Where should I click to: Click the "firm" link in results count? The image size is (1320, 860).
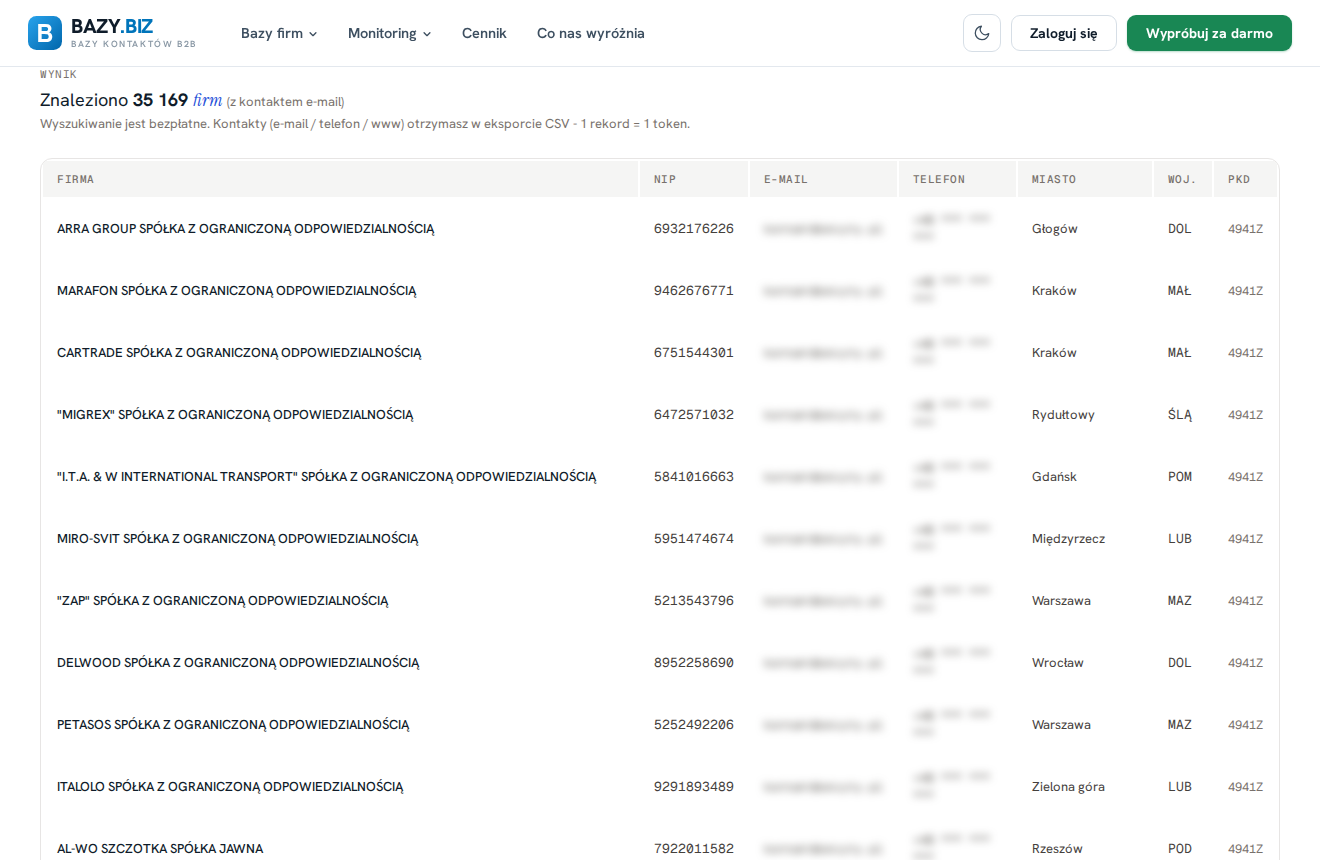207,100
